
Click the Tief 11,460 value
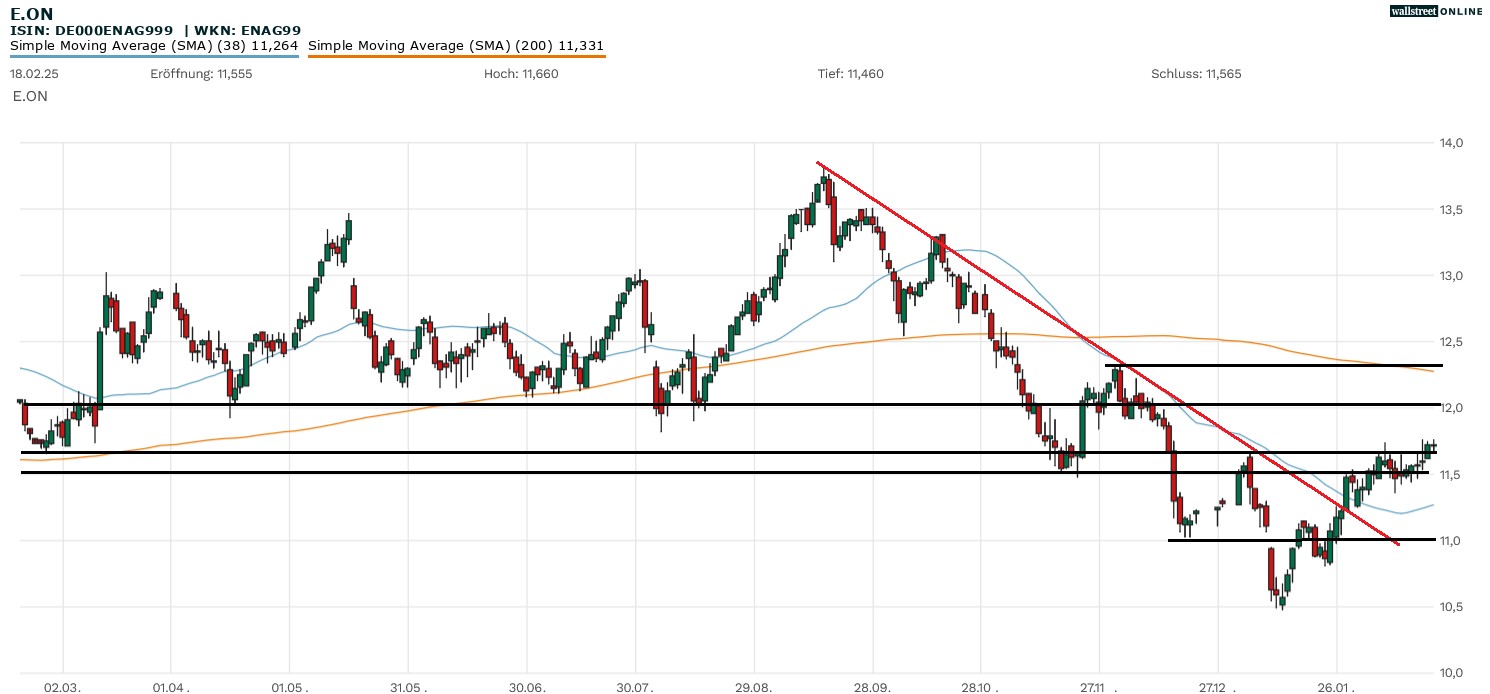[x=850, y=74]
